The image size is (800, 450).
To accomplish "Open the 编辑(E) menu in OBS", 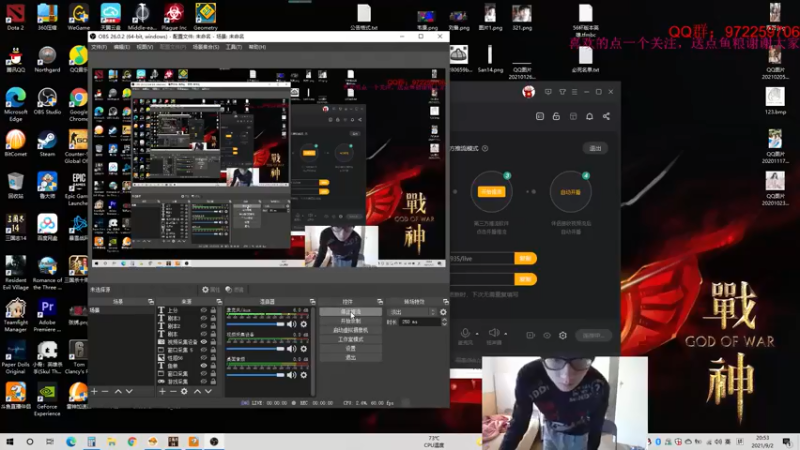I will pos(121,47).
